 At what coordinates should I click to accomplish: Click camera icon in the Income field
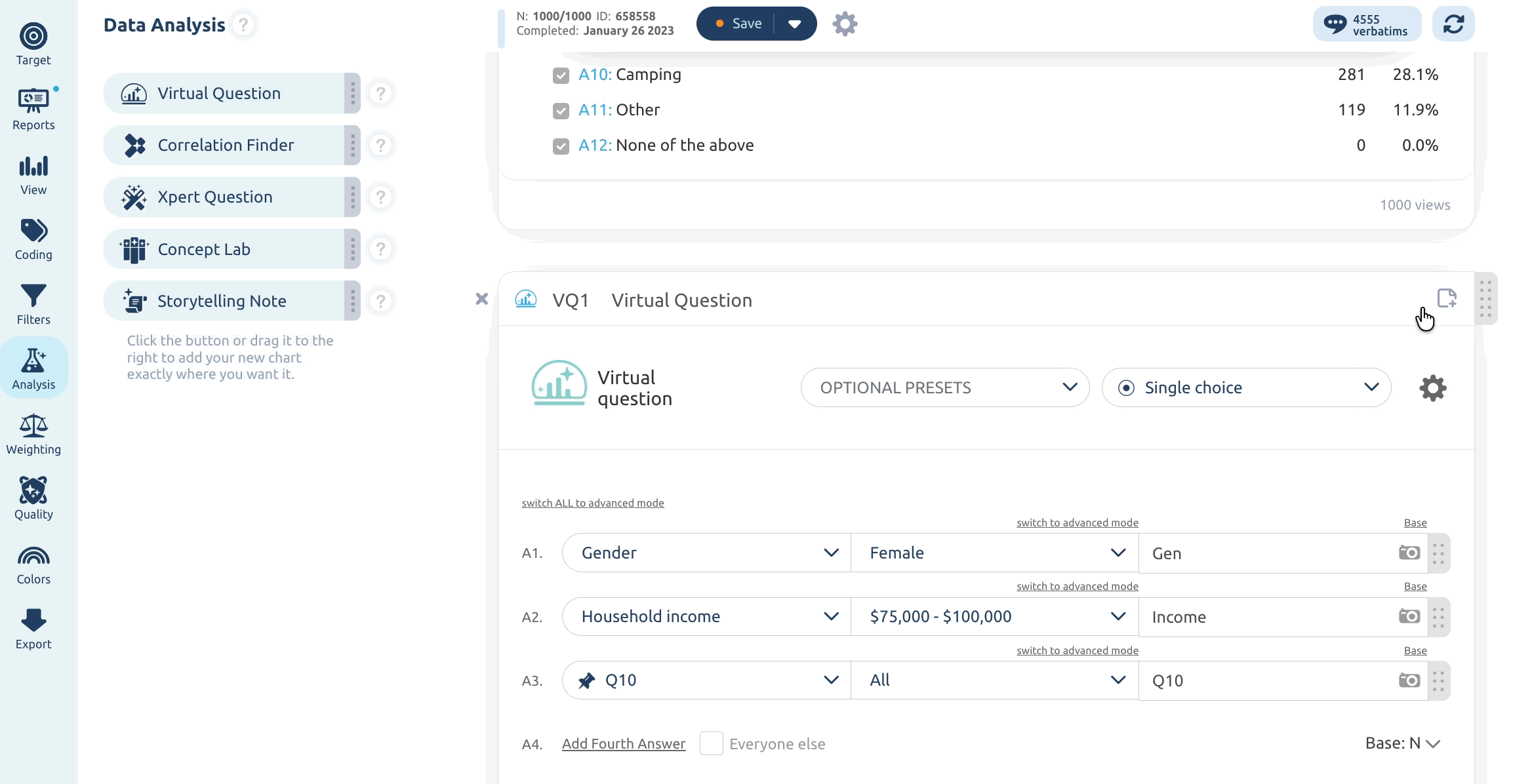coord(1409,616)
